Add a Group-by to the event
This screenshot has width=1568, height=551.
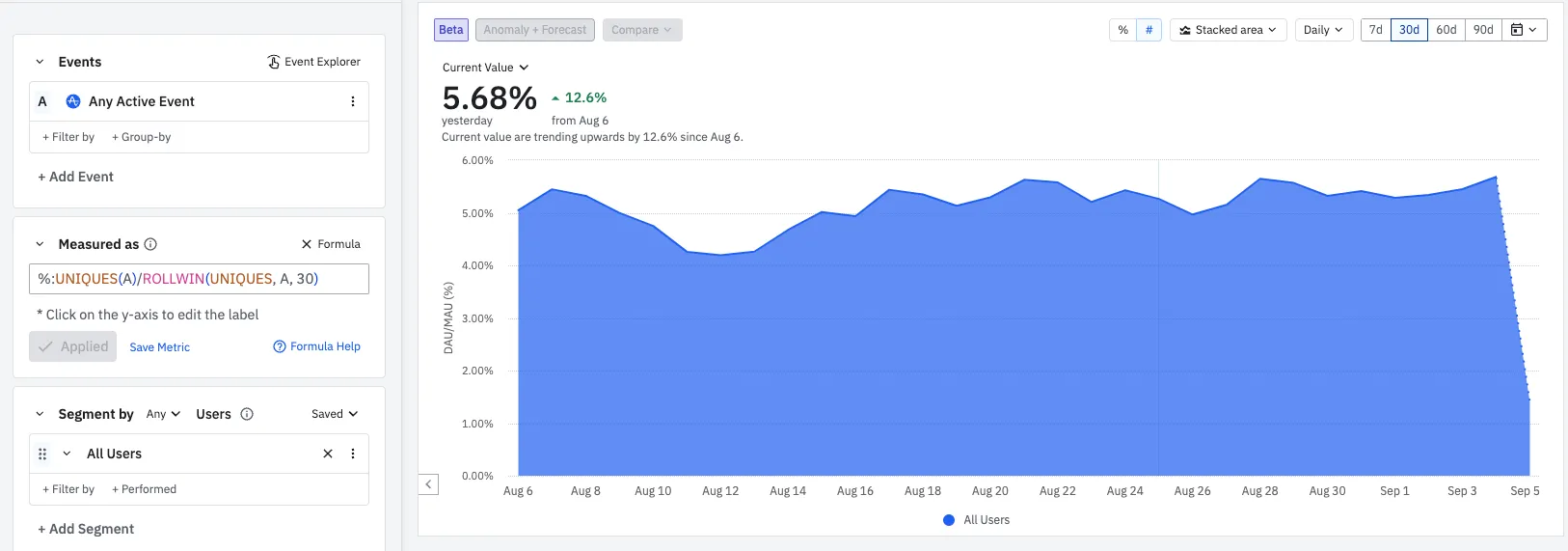tap(142, 137)
